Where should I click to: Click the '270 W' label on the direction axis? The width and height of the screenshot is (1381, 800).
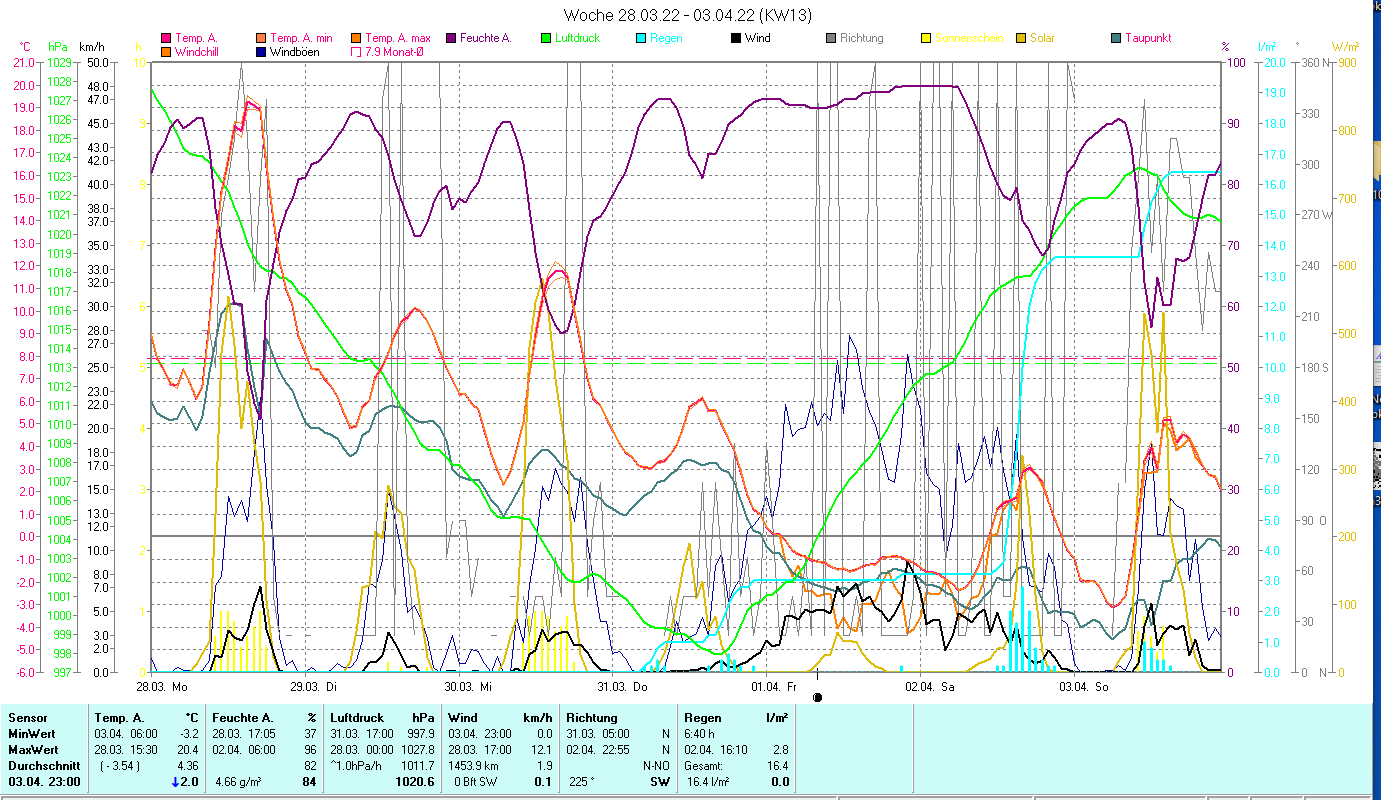[1315, 214]
